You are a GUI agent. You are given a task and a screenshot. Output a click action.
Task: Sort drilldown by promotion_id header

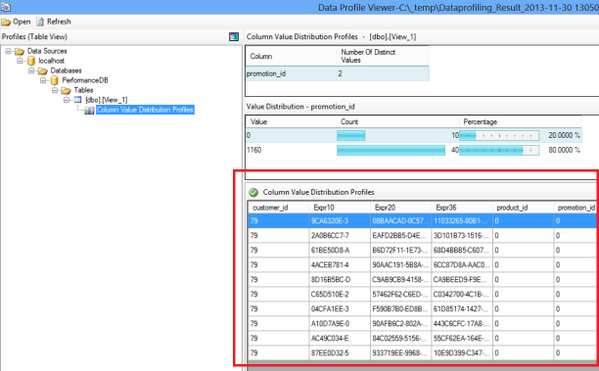pyautogui.click(x=576, y=207)
